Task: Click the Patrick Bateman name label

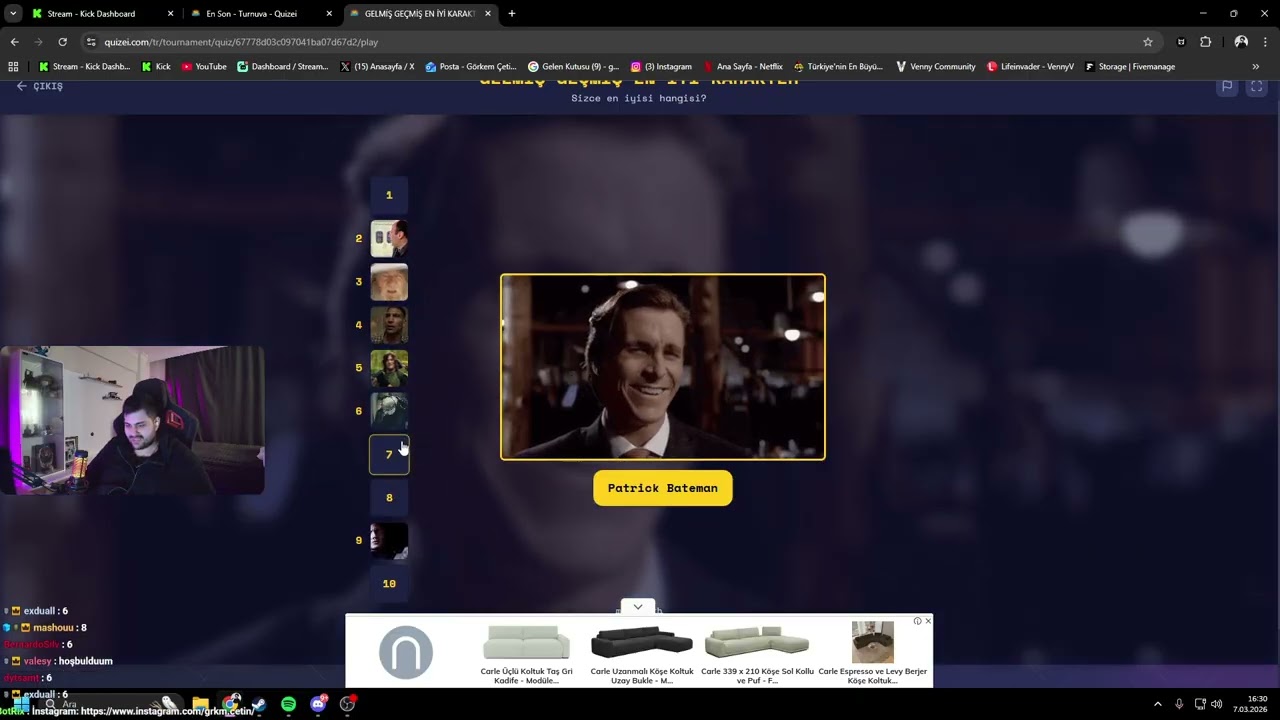Action: point(663,488)
